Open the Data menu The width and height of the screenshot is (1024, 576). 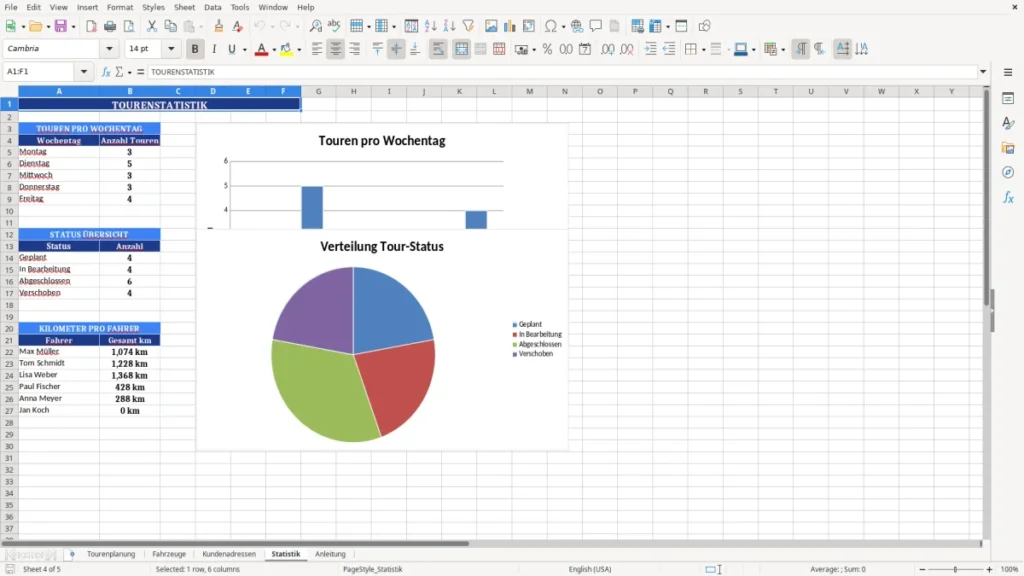pyautogui.click(x=212, y=7)
